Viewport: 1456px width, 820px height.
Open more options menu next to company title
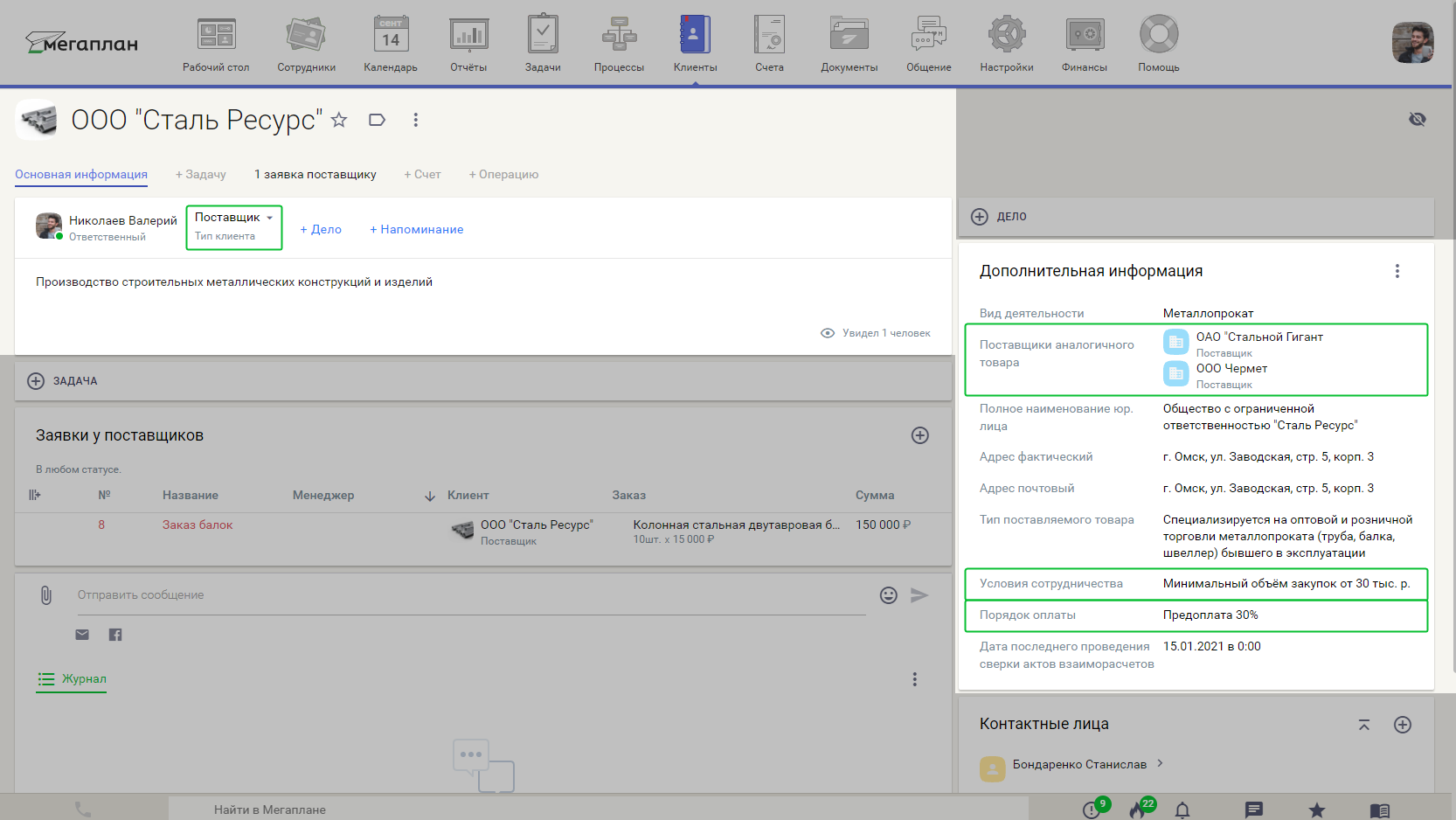(x=416, y=120)
